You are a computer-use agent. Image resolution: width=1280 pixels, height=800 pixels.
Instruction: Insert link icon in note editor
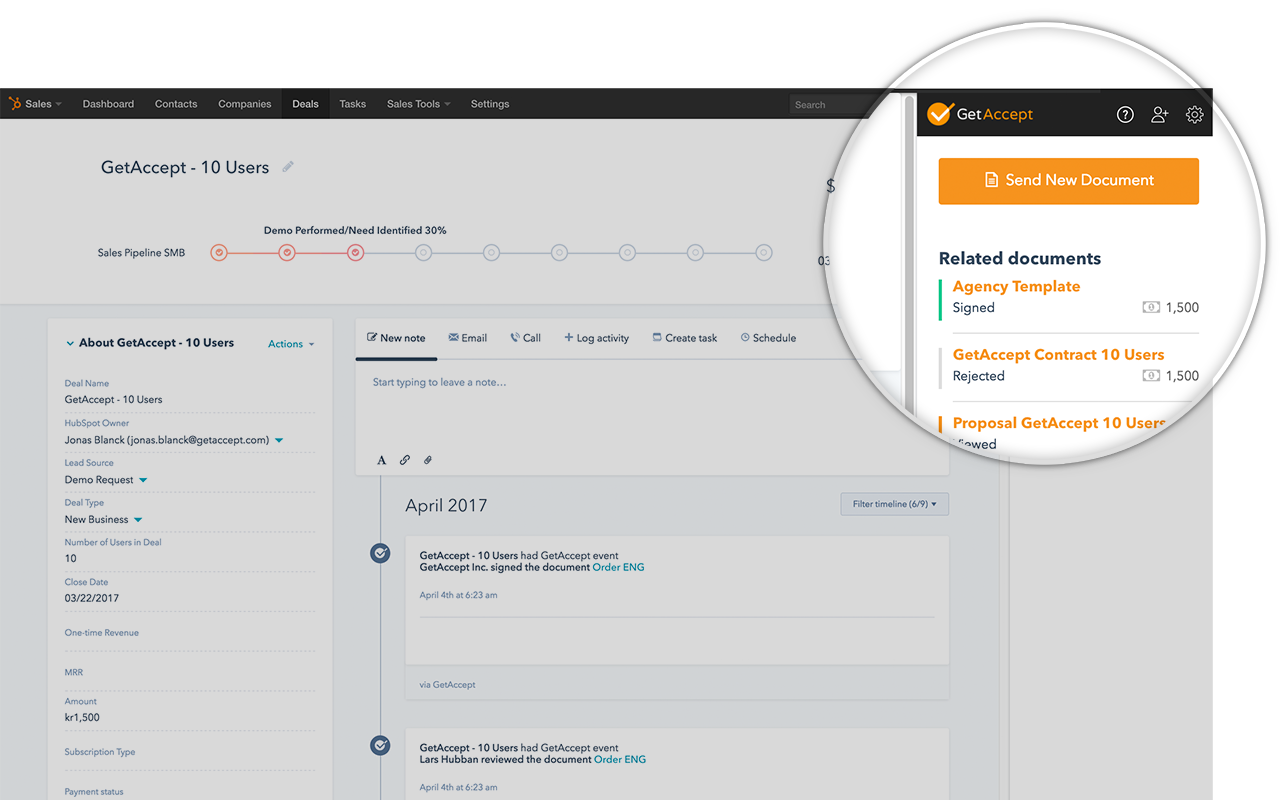point(404,460)
